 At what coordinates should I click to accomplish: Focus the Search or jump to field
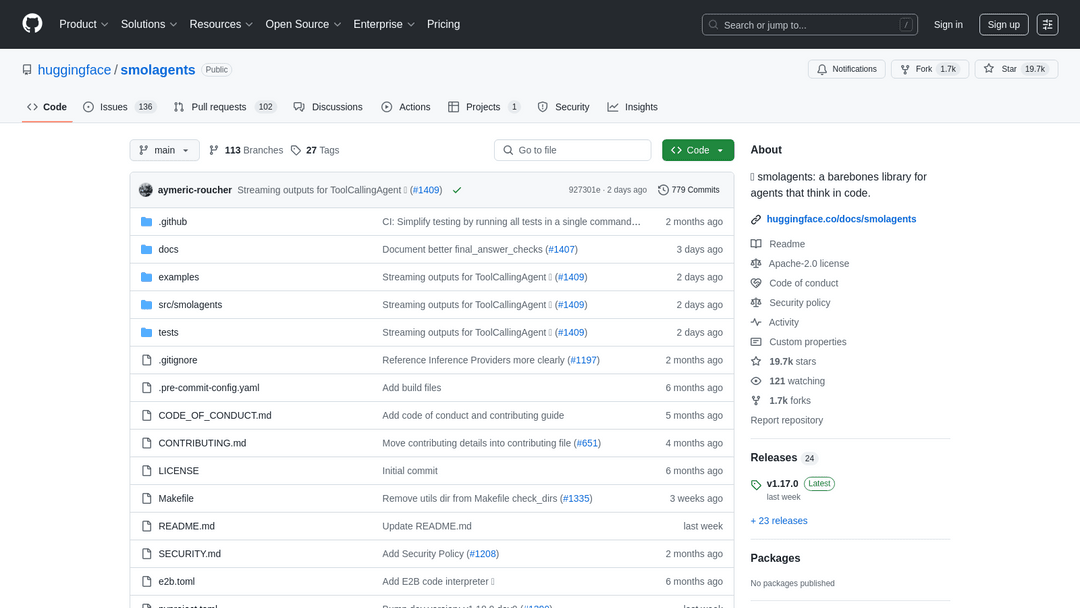click(809, 25)
